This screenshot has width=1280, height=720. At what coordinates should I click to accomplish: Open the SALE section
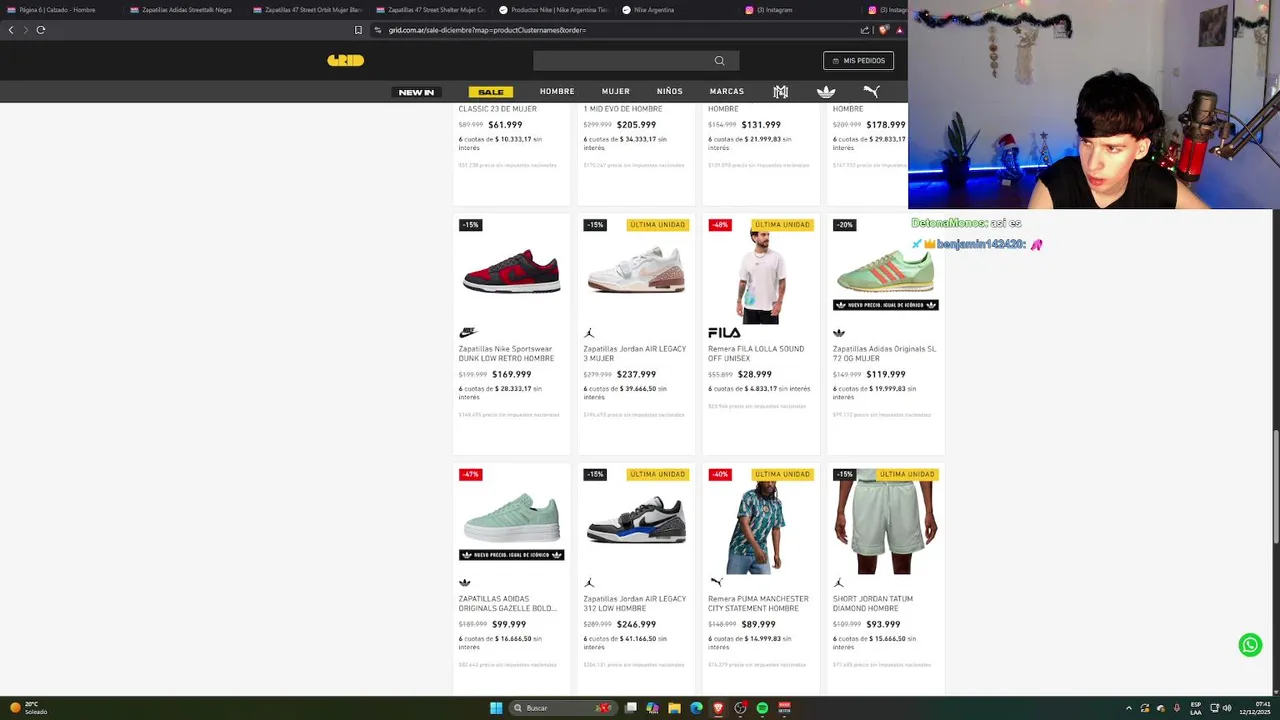pos(491,92)
